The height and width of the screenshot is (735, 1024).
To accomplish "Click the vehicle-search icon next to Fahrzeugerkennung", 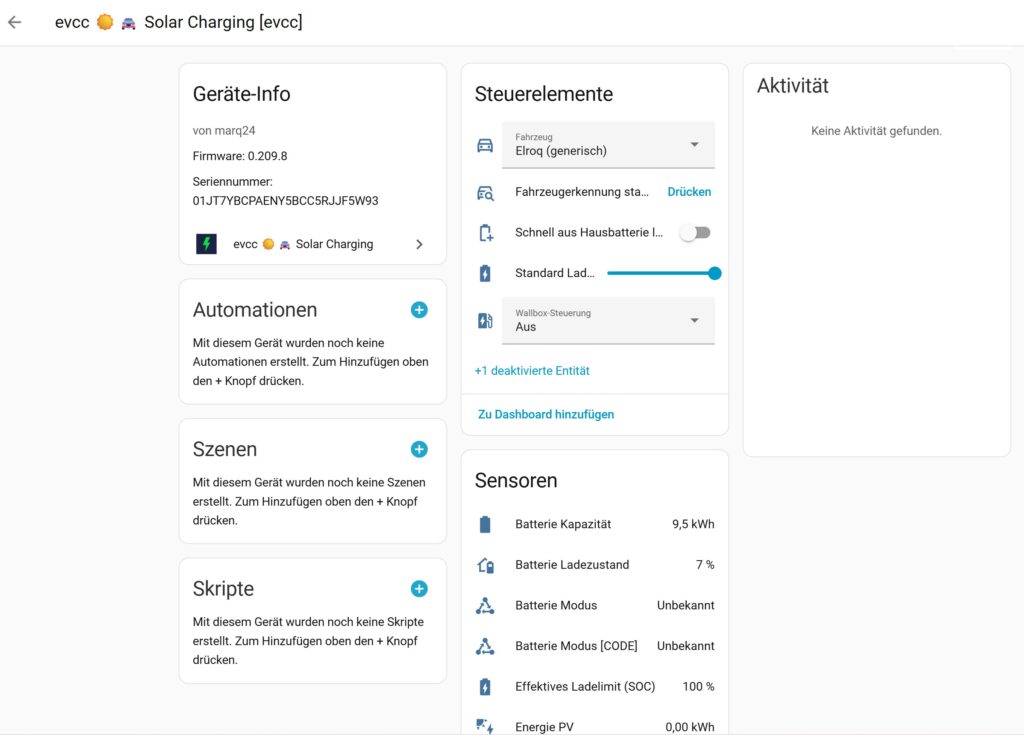I will [x=485, y=191].
